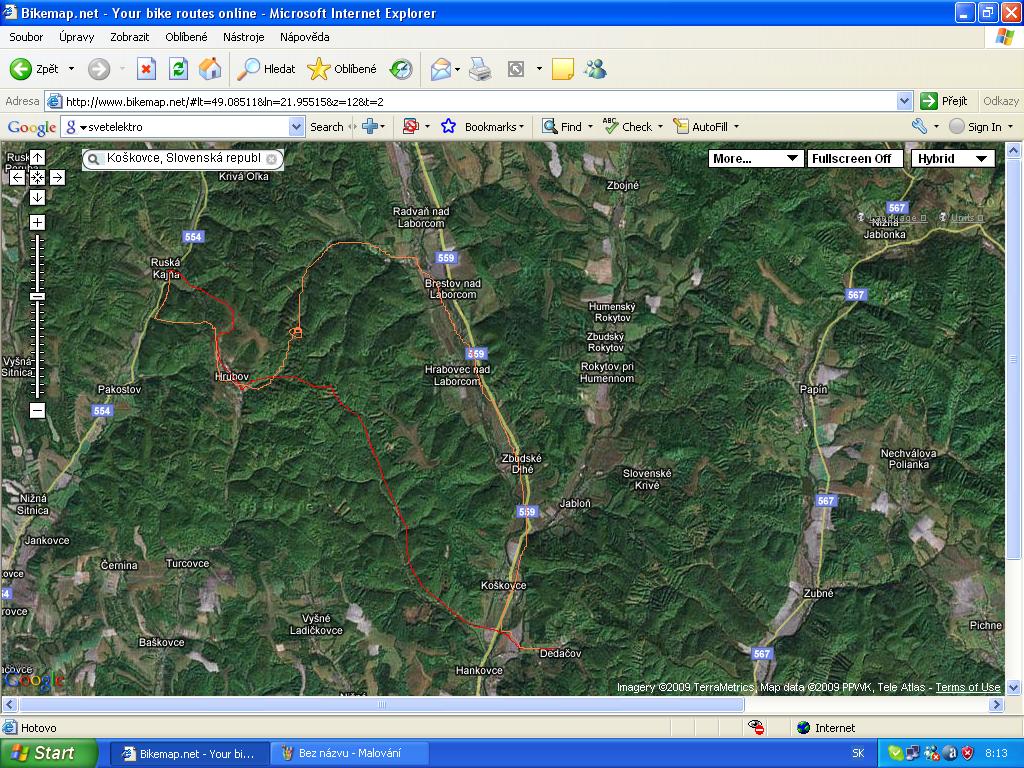Screen dimensions: 1024x768
Task: Zoom in the map with the plus button
Action: (37, 222)
